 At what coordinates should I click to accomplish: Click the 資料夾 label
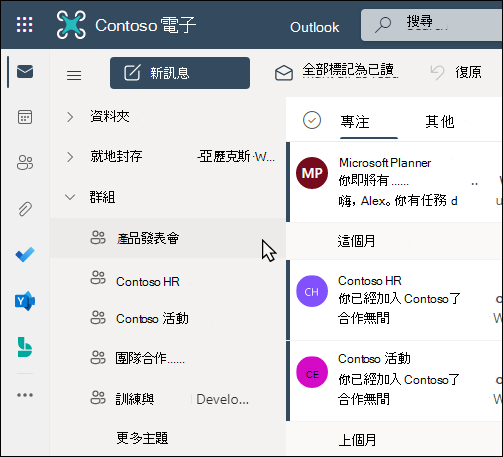tap(110, 116)
